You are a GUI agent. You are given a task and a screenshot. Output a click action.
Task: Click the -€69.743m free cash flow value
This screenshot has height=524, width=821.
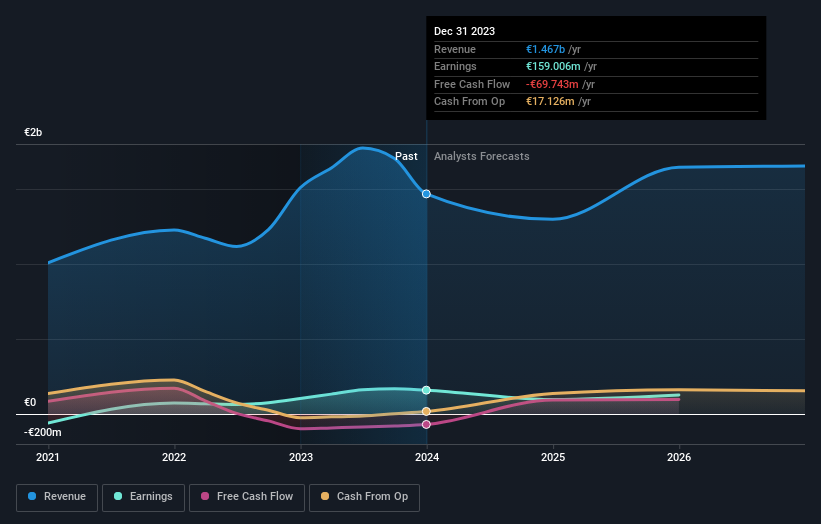[x=552, y=84]
